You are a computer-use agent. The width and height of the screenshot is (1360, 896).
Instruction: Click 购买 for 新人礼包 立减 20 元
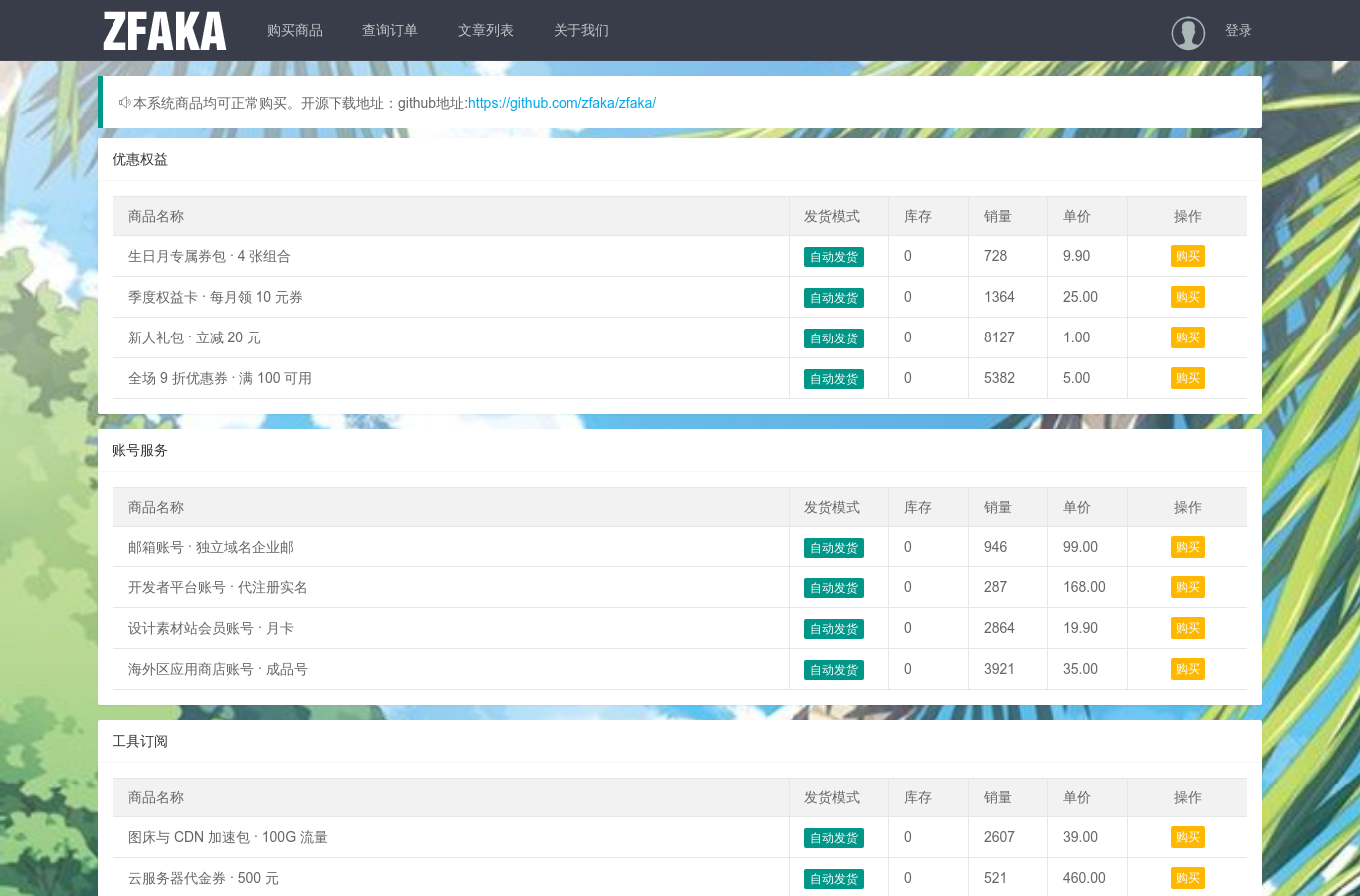tap(1188, 337)
